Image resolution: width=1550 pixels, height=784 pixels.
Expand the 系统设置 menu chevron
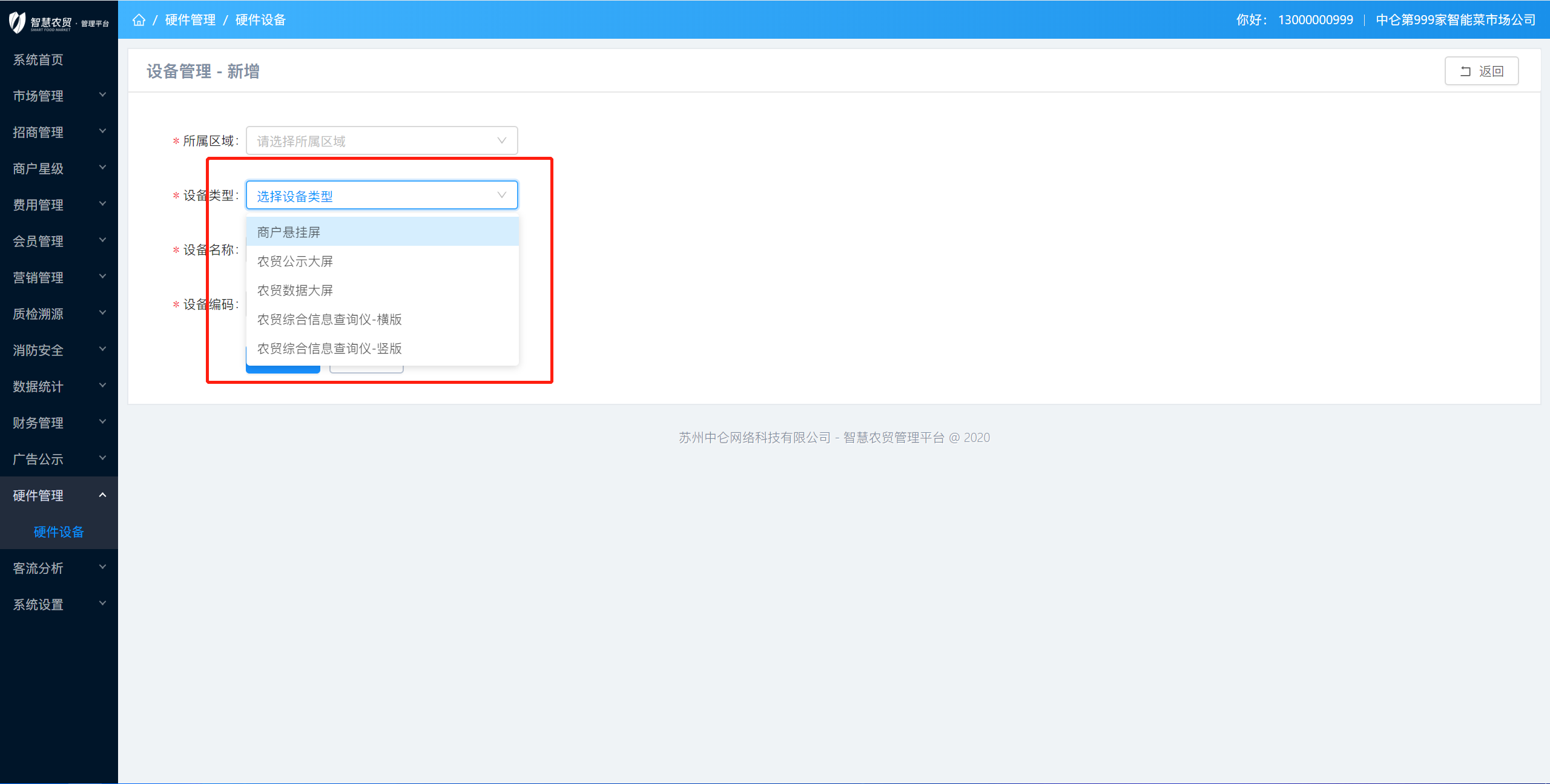point(102,604)
